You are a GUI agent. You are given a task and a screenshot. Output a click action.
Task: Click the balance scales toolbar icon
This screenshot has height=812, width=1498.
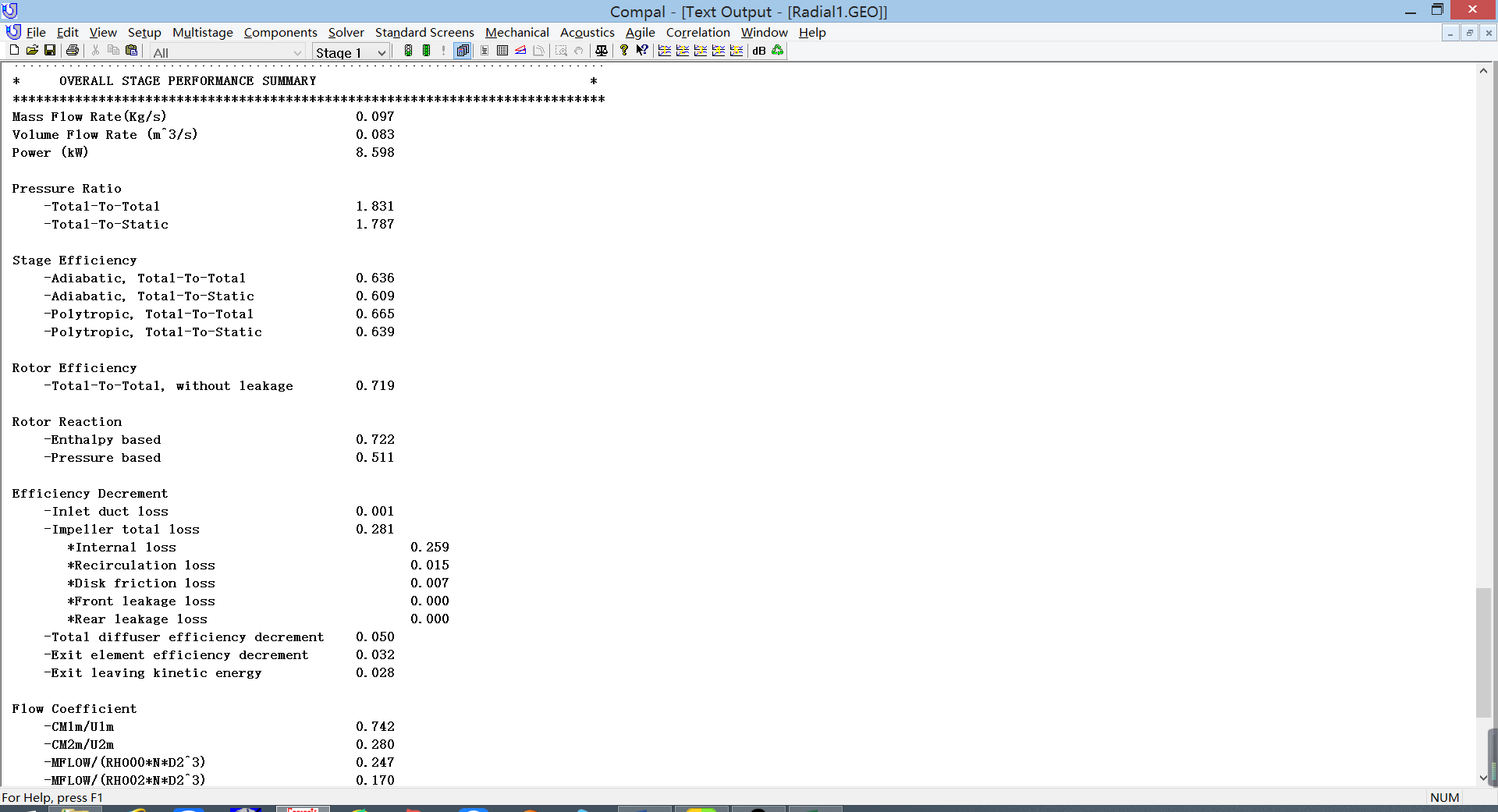coord(602,51)
